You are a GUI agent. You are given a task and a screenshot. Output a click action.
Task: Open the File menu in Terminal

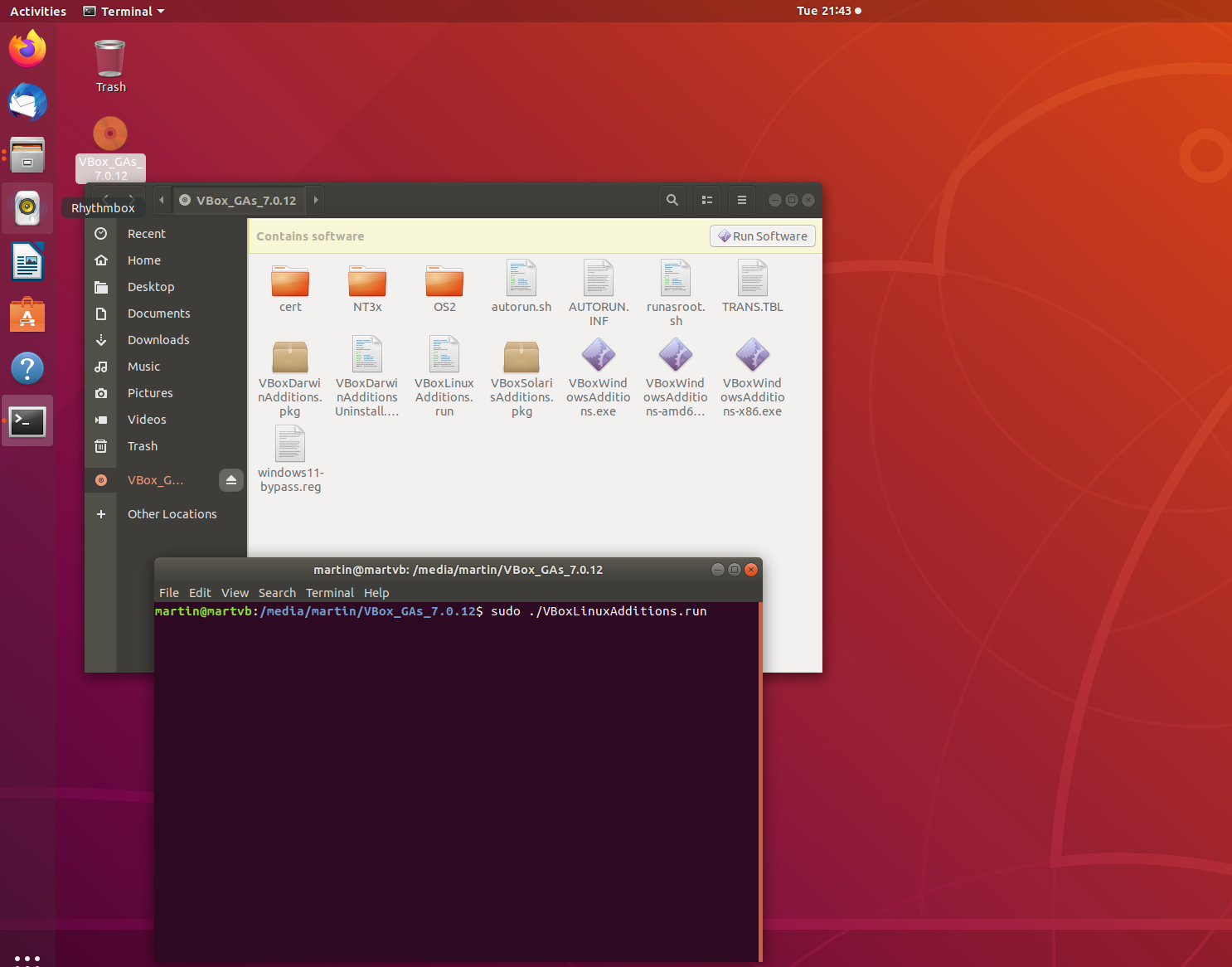169,593
